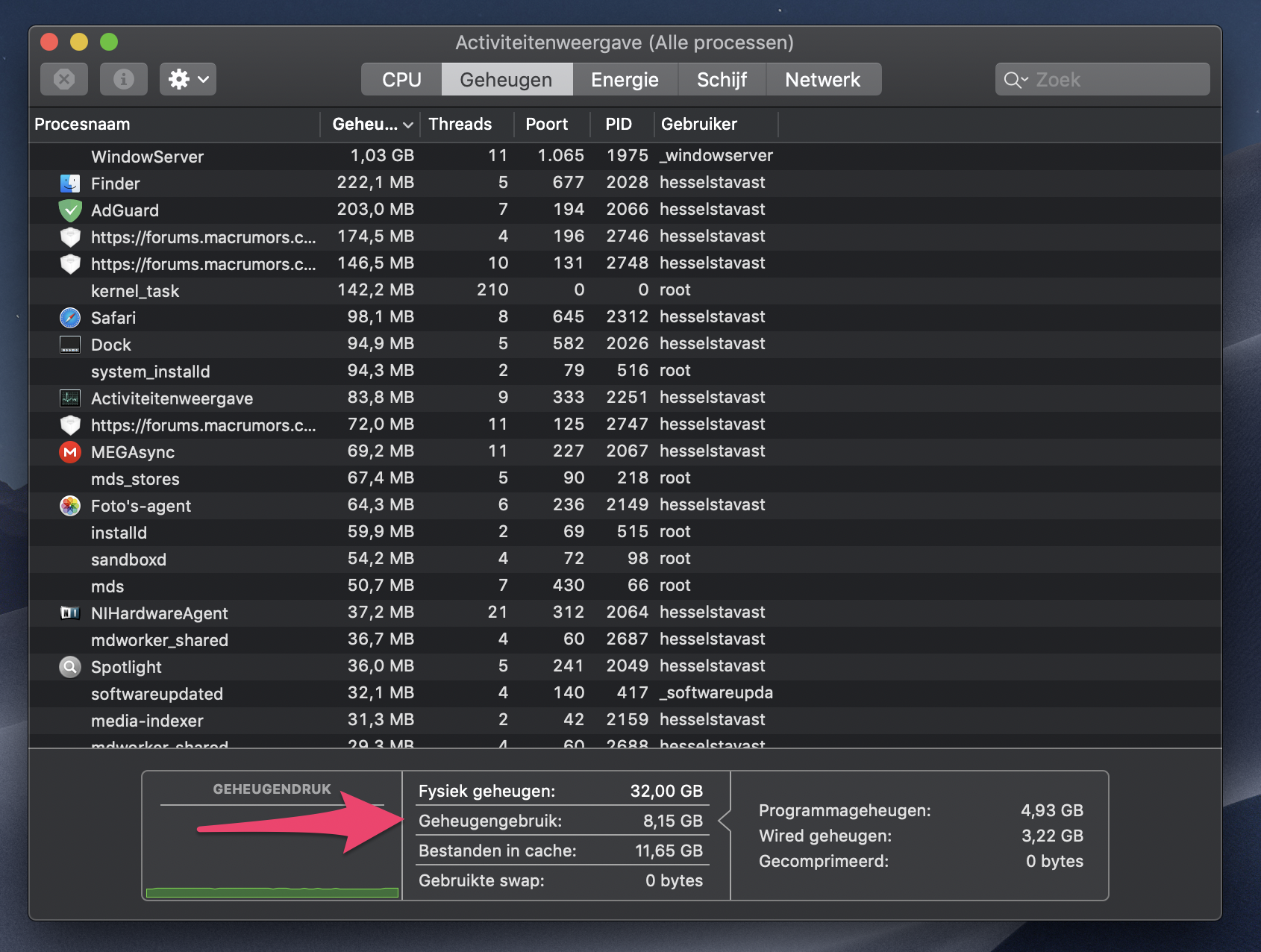The image size is (1261, 952).
Task: Click the AdGuard shield icon
Action: click(70, 210)
